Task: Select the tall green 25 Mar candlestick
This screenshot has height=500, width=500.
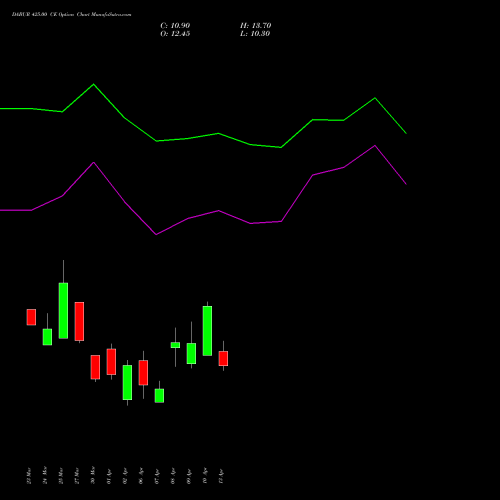Action: point(63,310)
